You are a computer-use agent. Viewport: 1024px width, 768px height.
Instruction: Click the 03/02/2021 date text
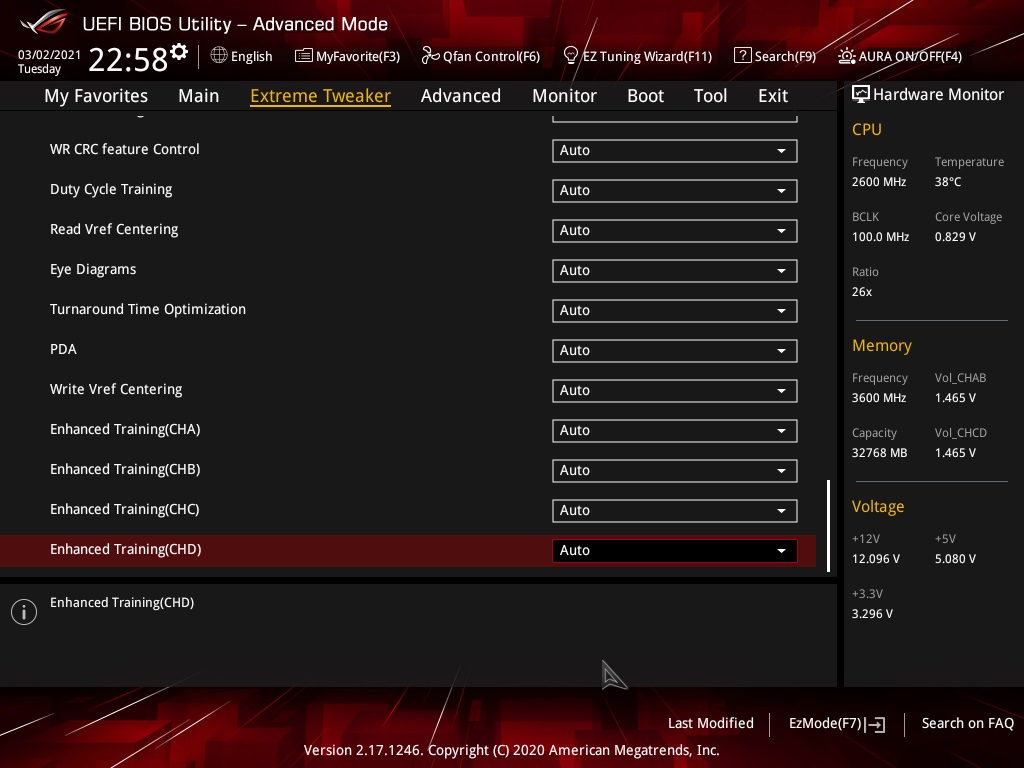tap(49, 54)
